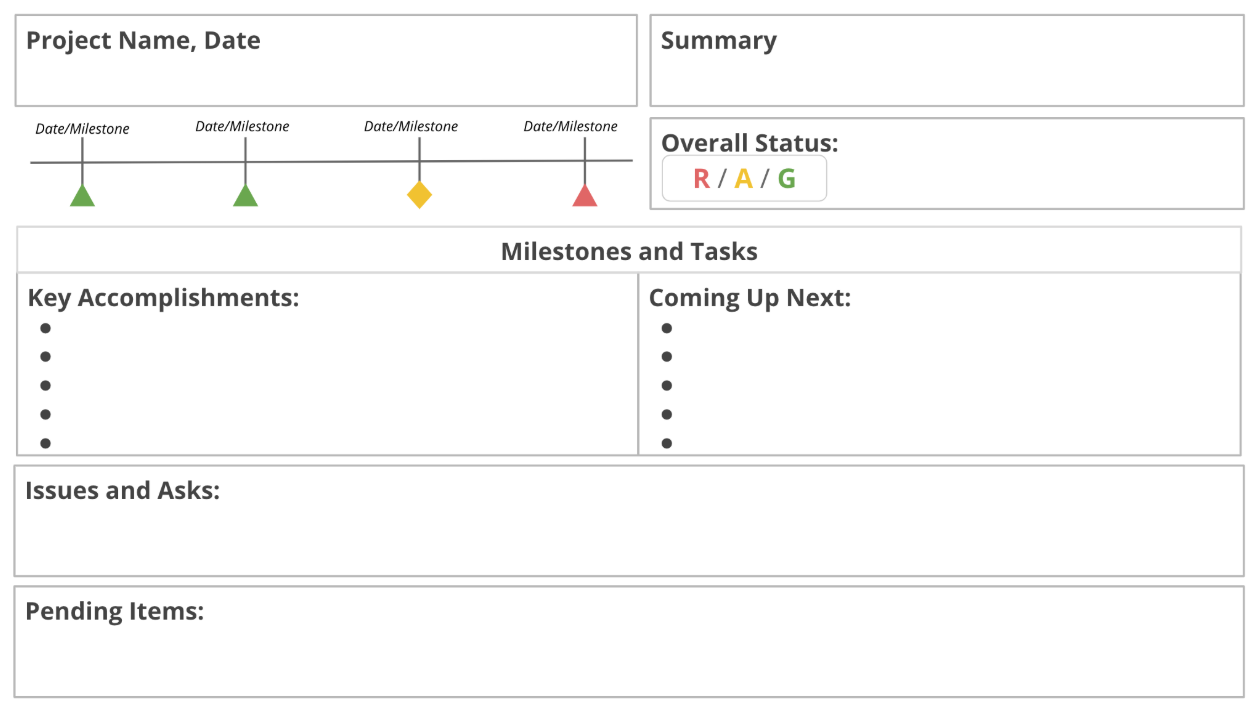Click the first Key Accomplishments bullet
Viewport: 1257px width, 713px height.
tap(45, 328)
